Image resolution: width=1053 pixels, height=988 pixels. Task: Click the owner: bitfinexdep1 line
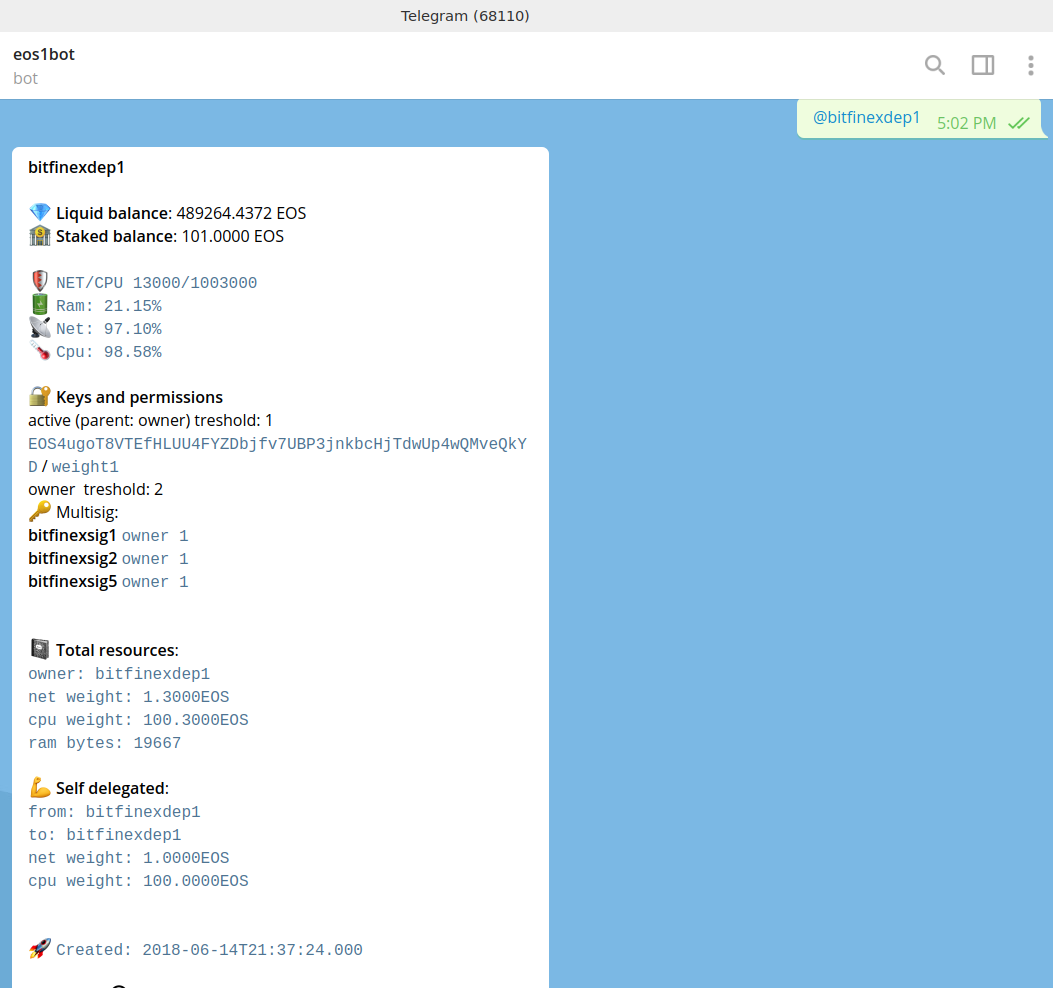(x=119, y=674)
